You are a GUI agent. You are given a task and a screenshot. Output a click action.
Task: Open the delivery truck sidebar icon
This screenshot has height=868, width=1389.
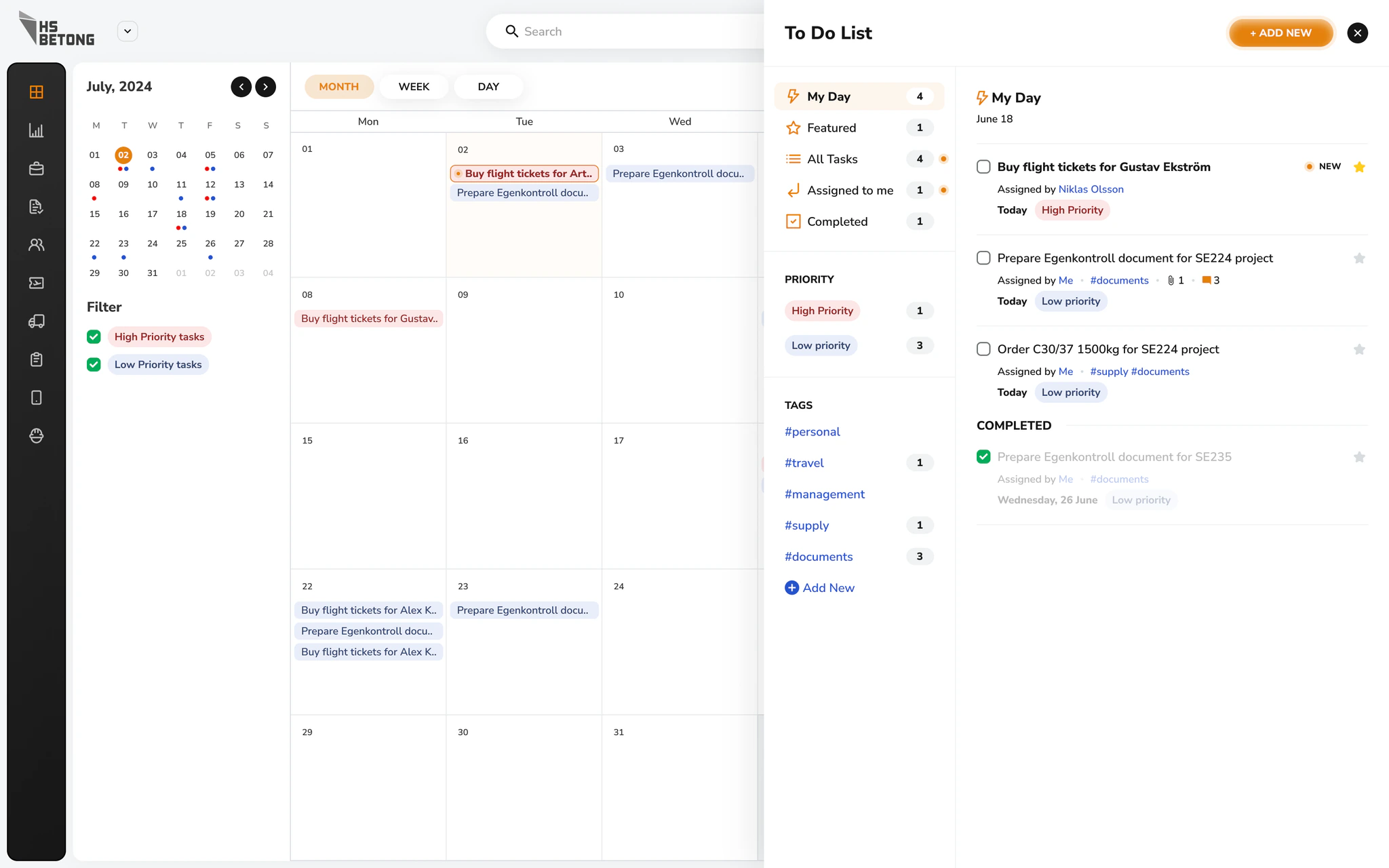point(37,321)
